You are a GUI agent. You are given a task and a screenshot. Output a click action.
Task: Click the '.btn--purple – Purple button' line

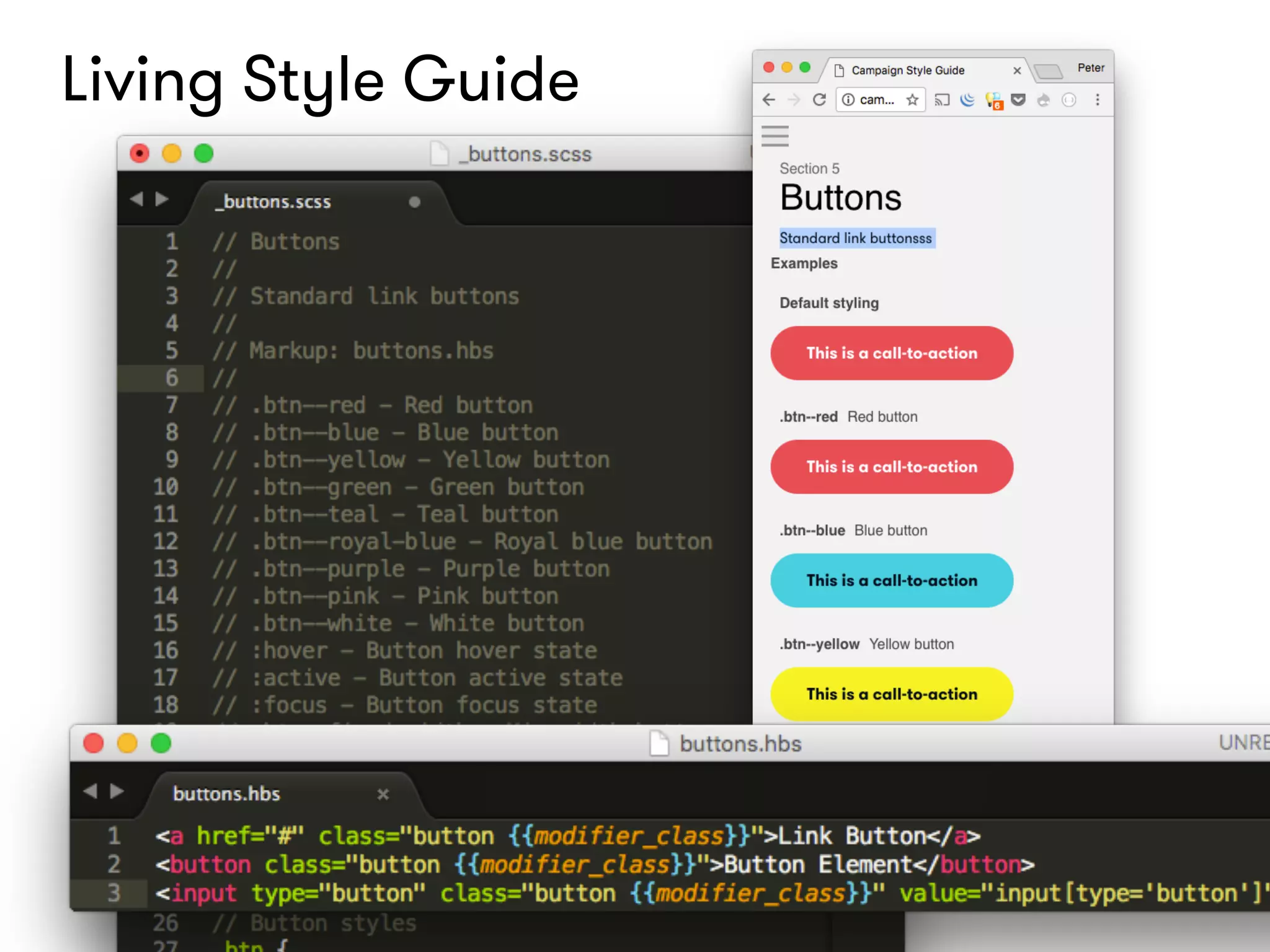pyautogui.click(x=411, y=569)
